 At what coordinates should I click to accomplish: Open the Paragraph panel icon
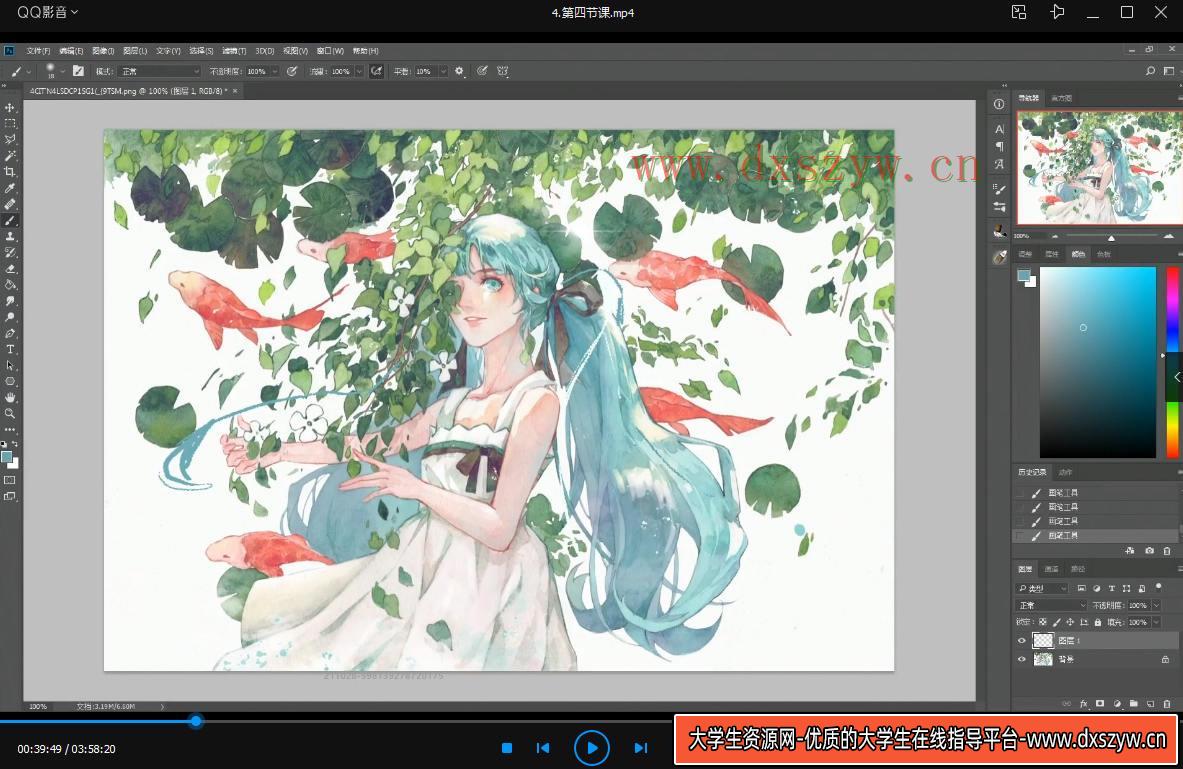click(999, 146)
